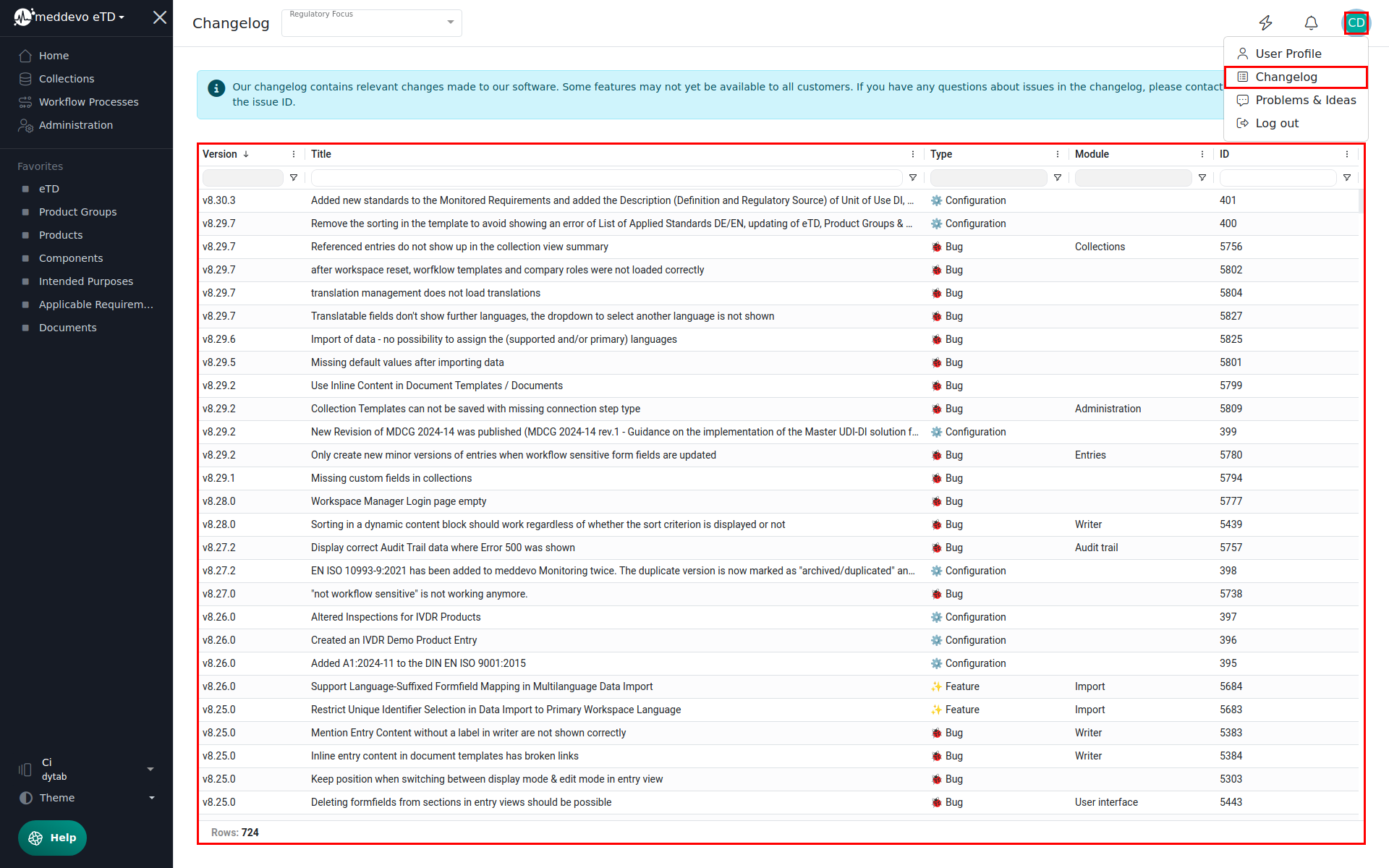Click the filter icon in Title column
The image size is (1389, 868).
point(913,178)
